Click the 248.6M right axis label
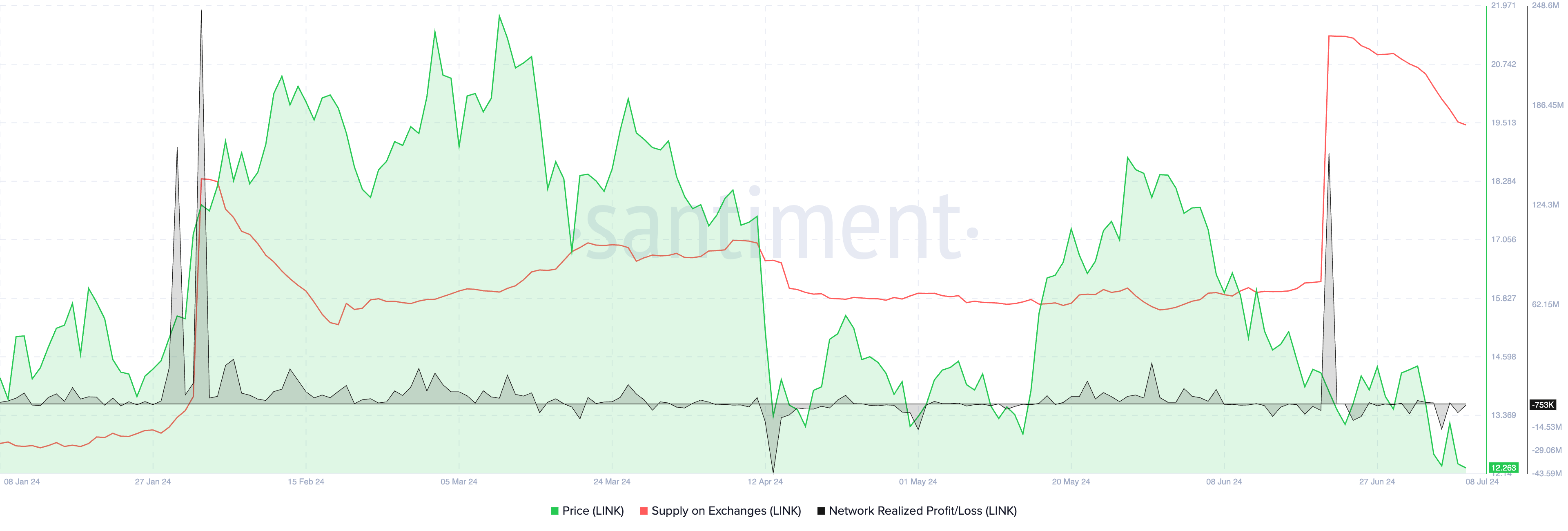This screenshot has width=1568, height=531. coord(1546,5)
